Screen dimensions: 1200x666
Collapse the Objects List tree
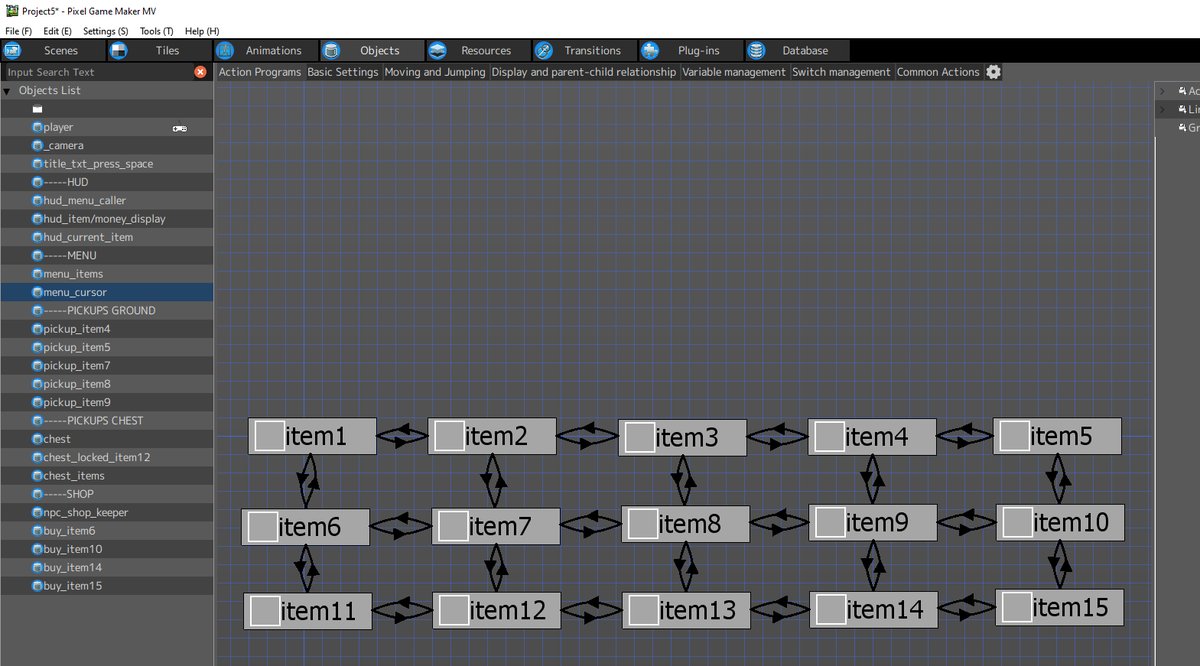click(8, 89)
